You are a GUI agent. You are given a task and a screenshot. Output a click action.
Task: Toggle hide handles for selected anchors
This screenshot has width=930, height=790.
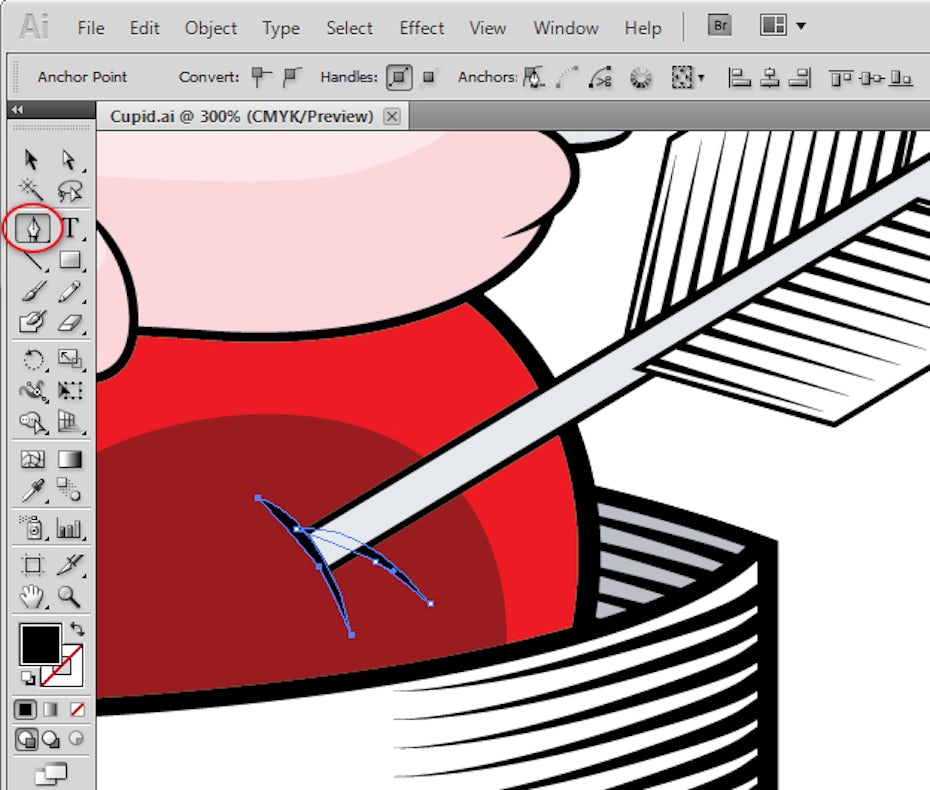429,77
